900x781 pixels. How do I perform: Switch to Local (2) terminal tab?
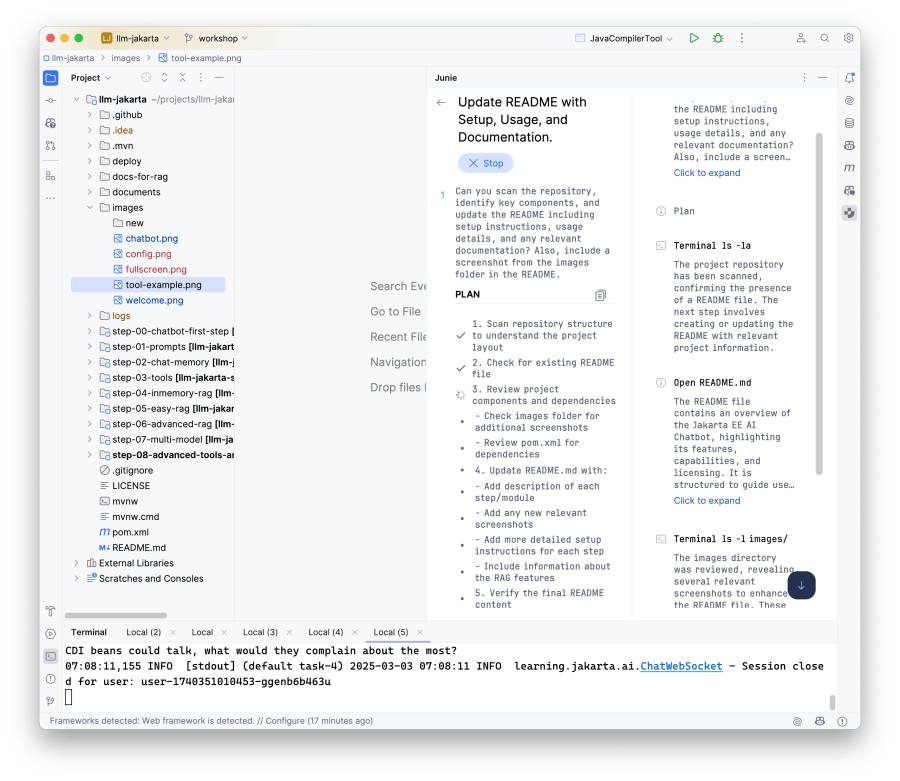pos(143,632)
